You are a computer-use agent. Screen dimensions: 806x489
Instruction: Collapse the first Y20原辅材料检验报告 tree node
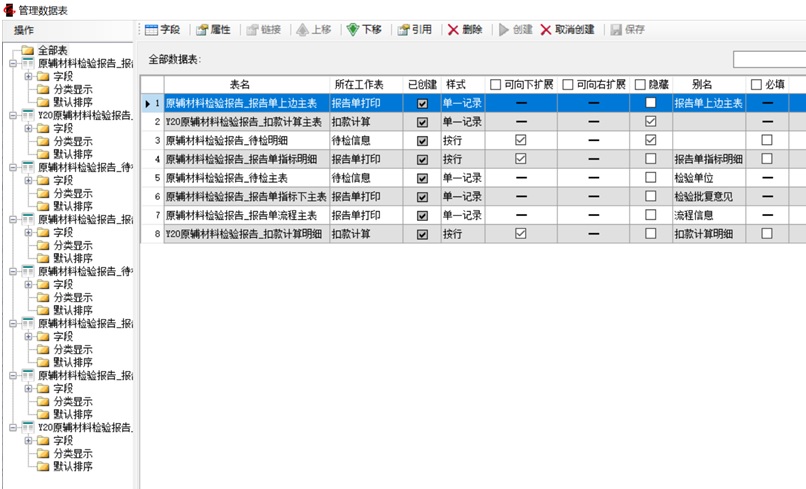[x=13, y=115]
